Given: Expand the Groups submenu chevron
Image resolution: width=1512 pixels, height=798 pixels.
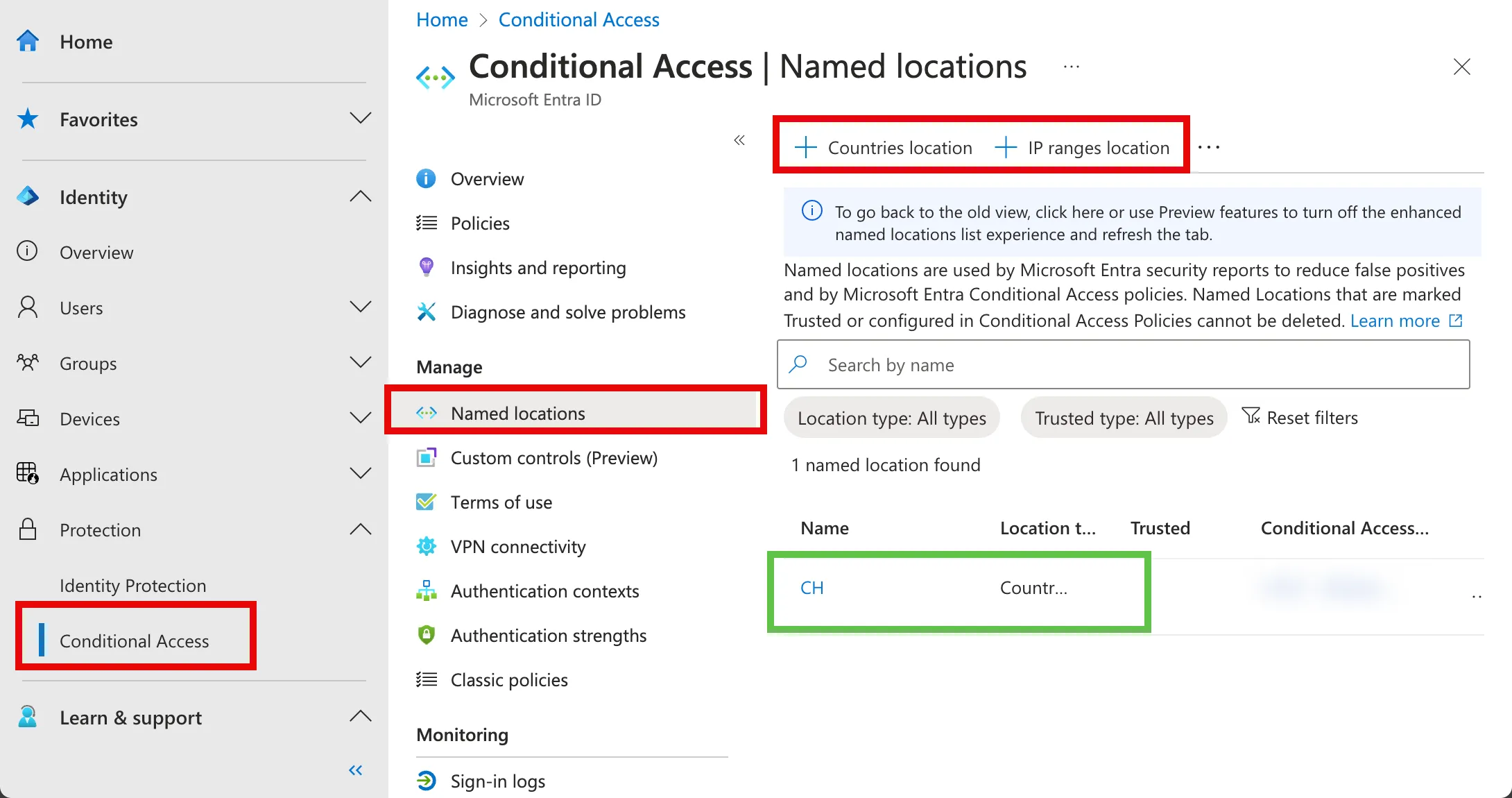Looking at the screenshot, I should point(361,362).
